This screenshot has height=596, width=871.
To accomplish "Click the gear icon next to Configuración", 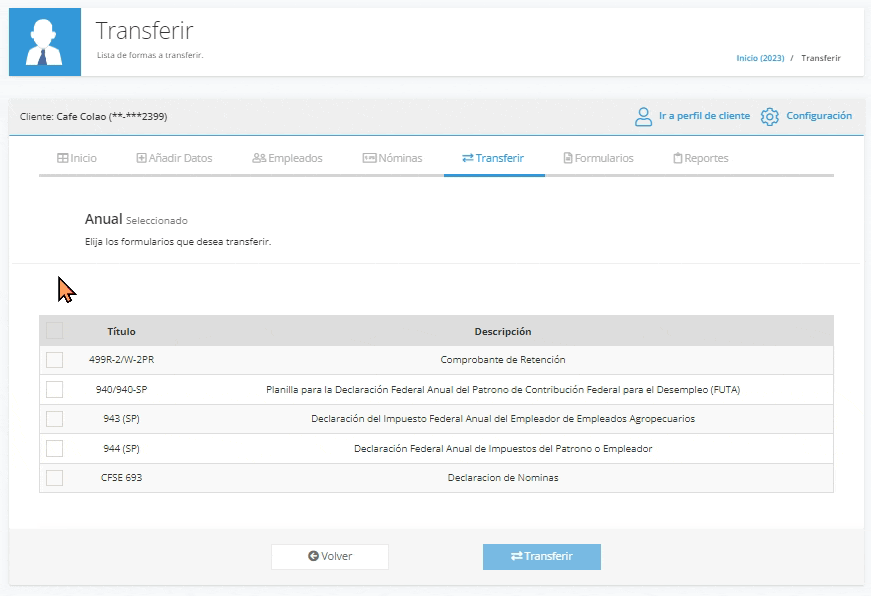I will 769,117.
